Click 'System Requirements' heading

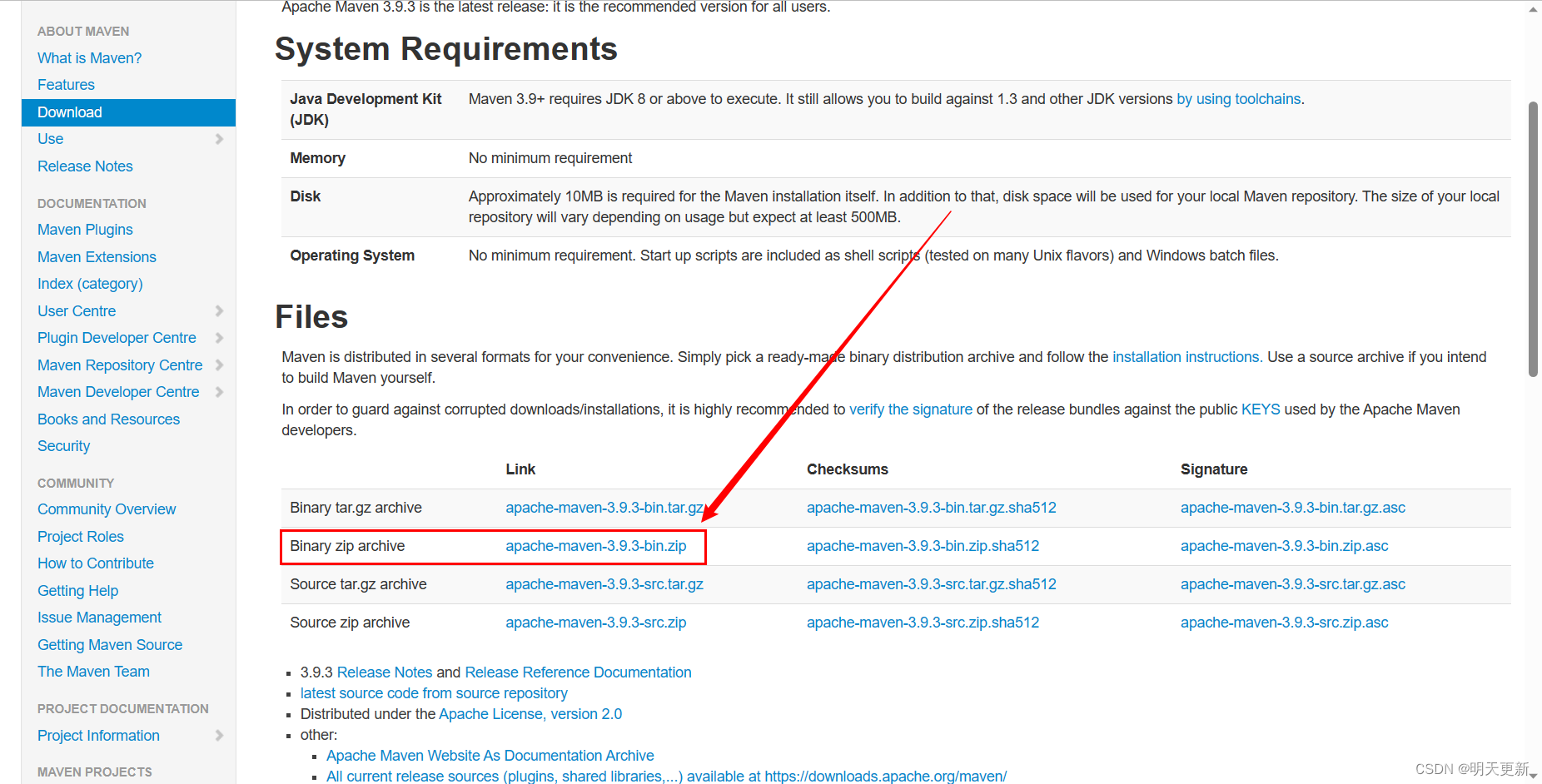click(446, 49)
